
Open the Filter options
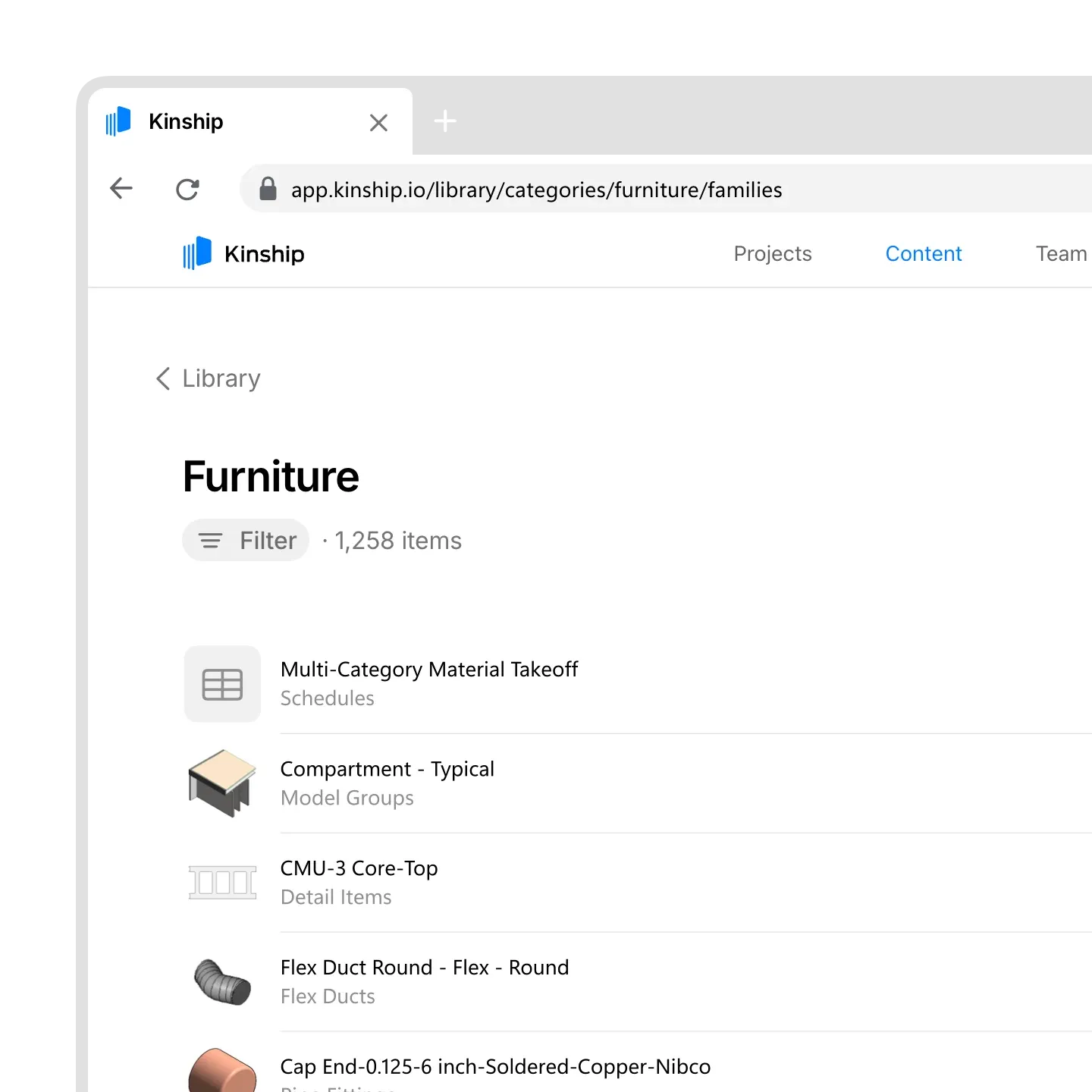coord(246,541)
